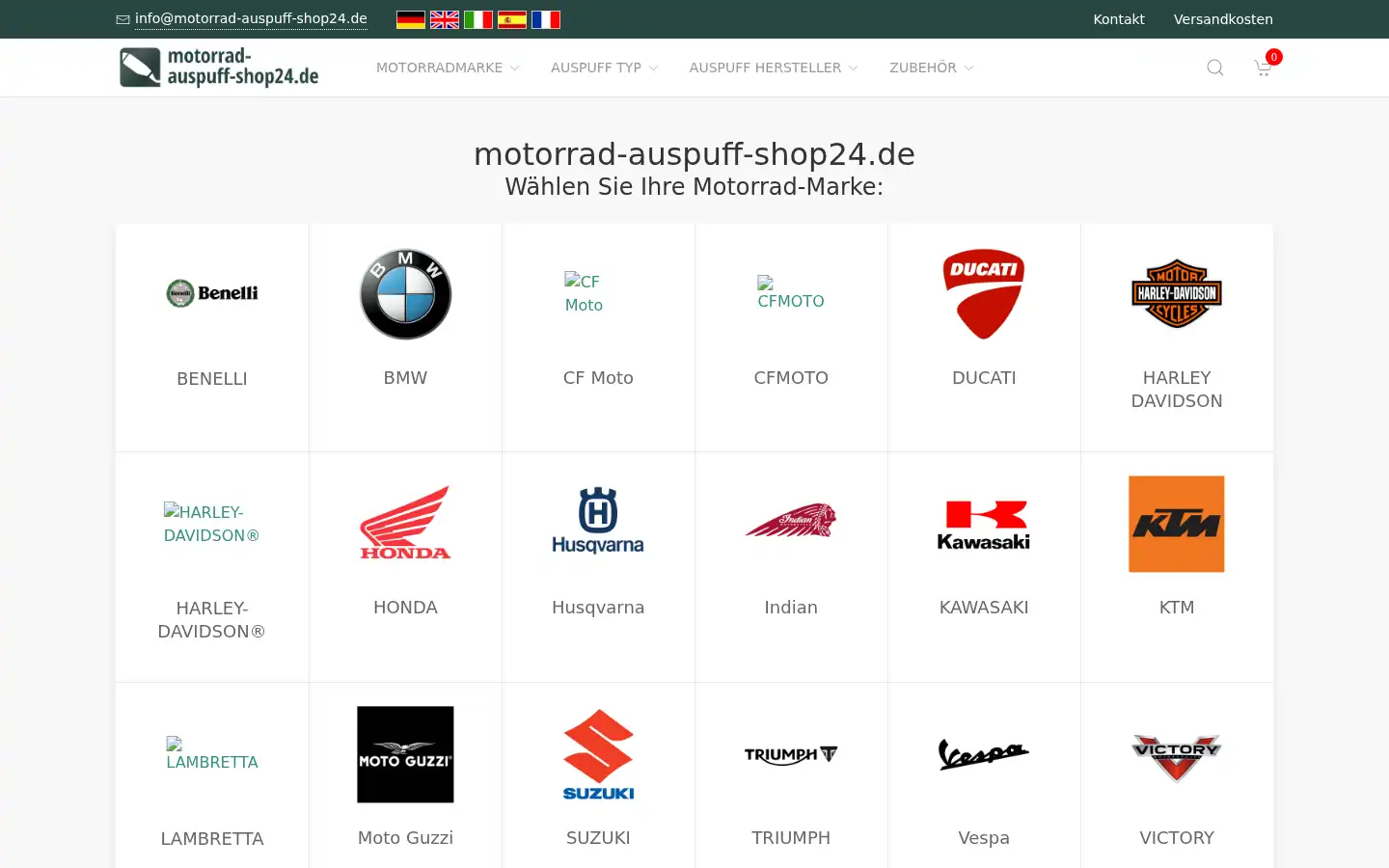Open the SUZUKI brand name link

(598, 838)
